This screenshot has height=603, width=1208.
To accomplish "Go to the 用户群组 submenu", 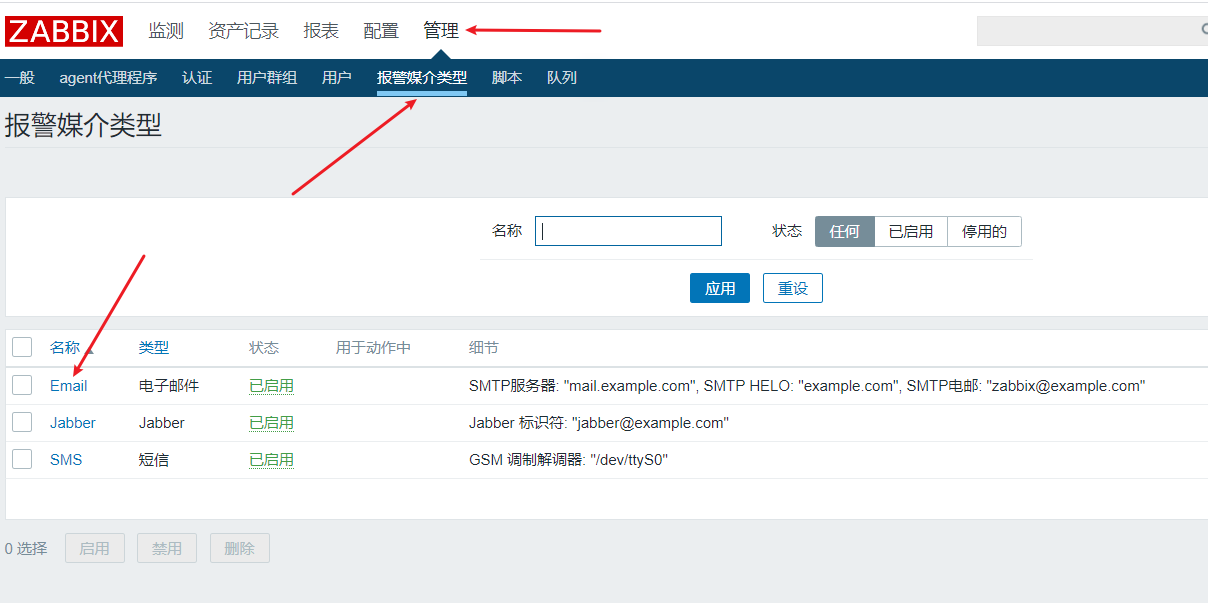I will click(267, 77).
